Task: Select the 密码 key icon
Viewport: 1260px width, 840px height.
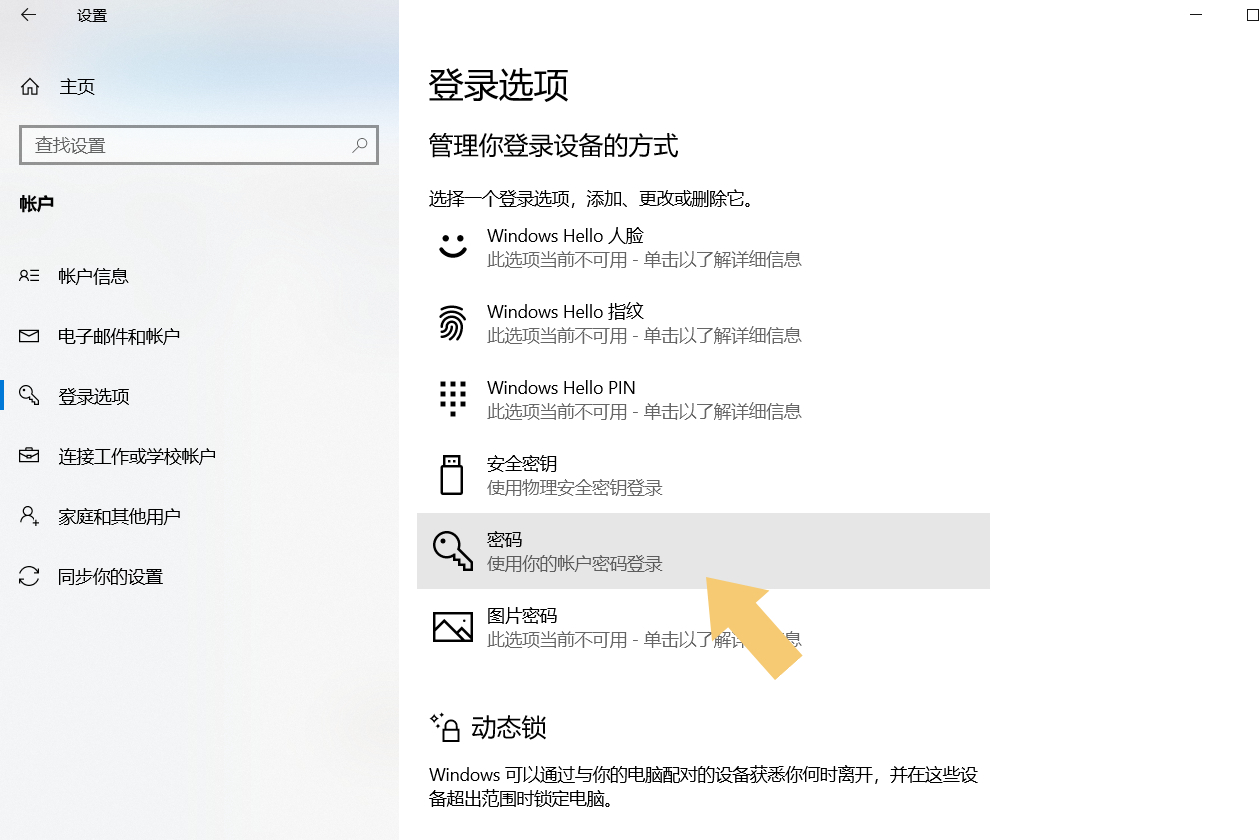Action: [x=452, y=550]
